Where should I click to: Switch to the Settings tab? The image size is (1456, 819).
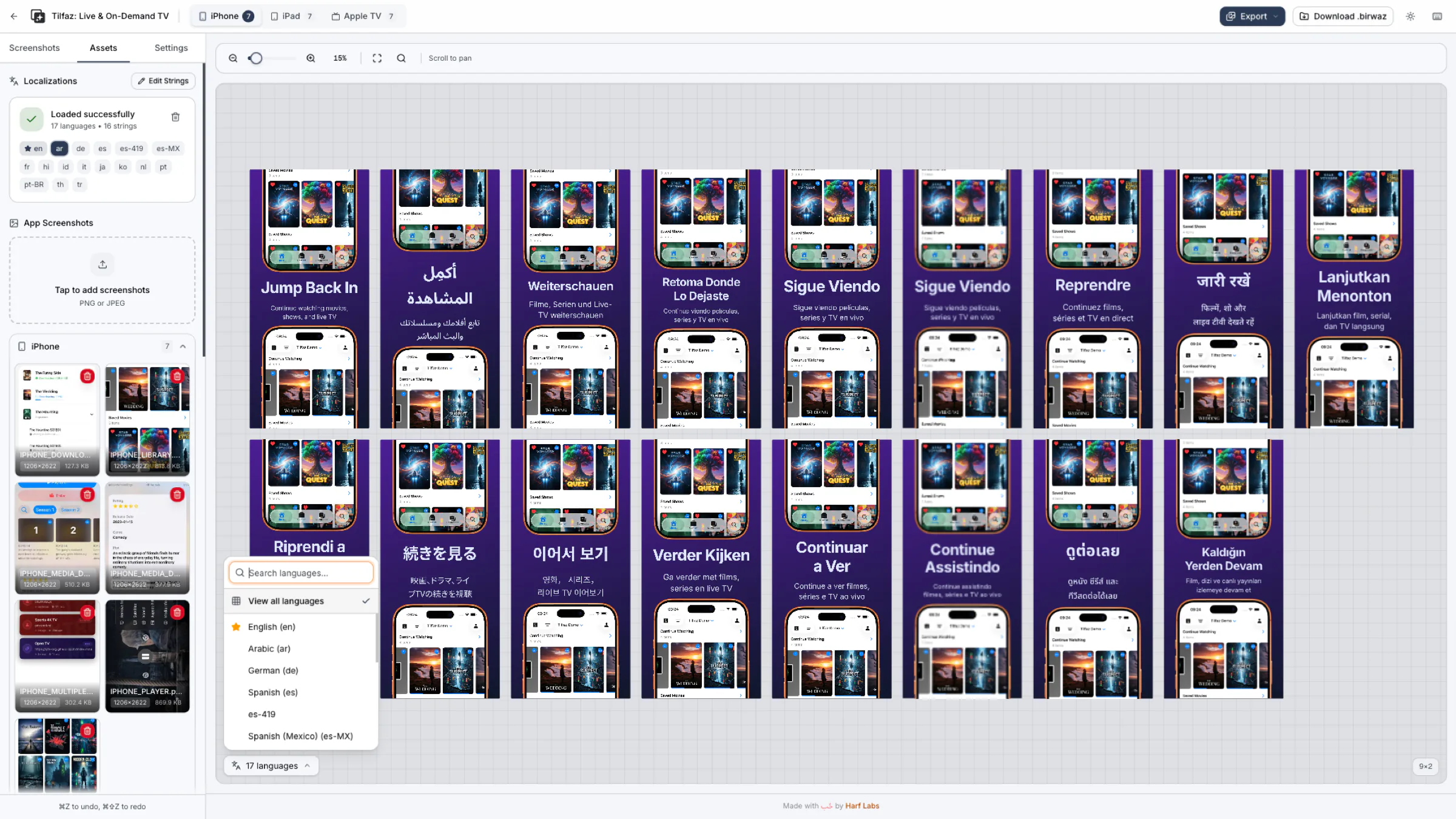(x=170, y=48)
